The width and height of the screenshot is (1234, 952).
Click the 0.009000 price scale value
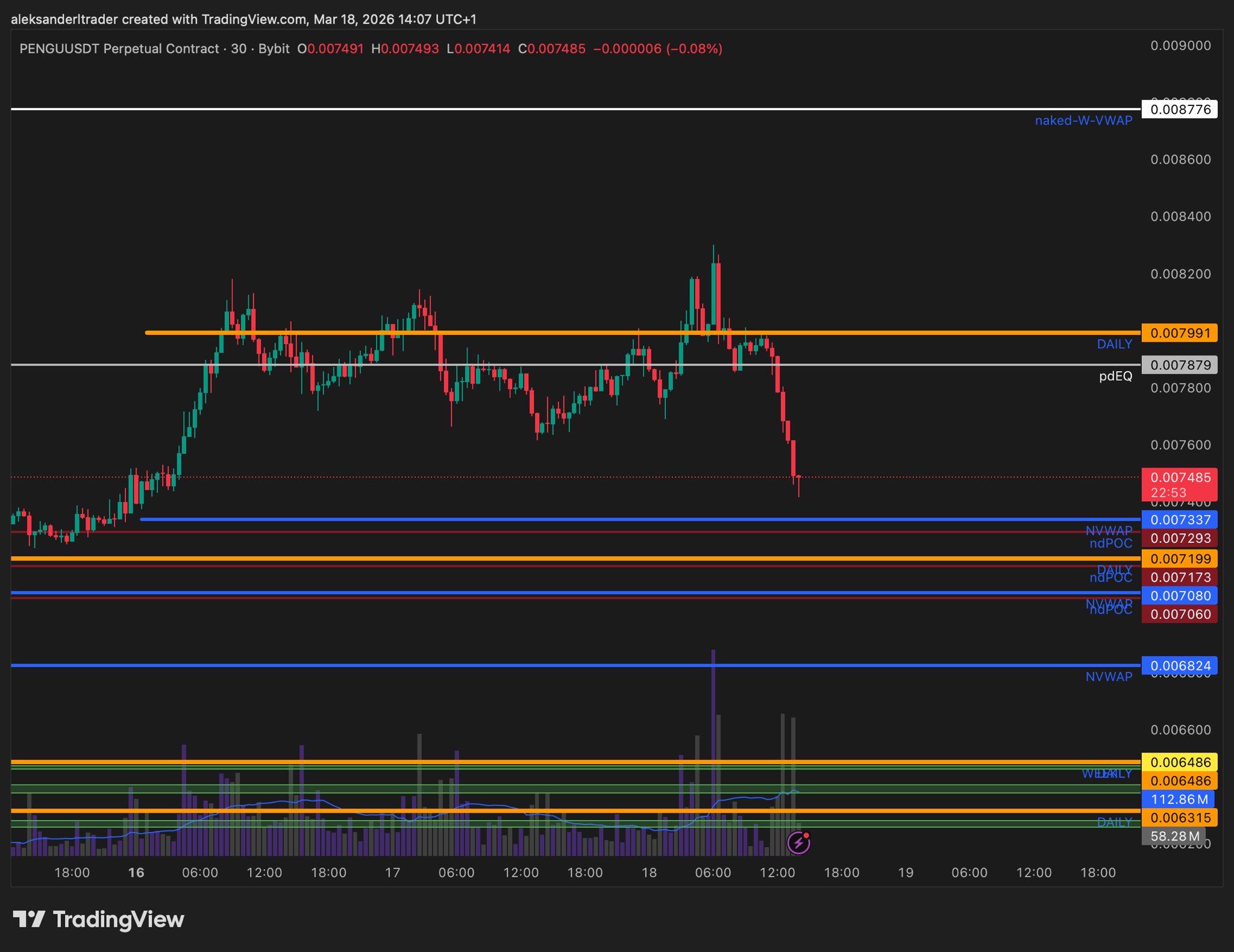tap(1180, 46)
